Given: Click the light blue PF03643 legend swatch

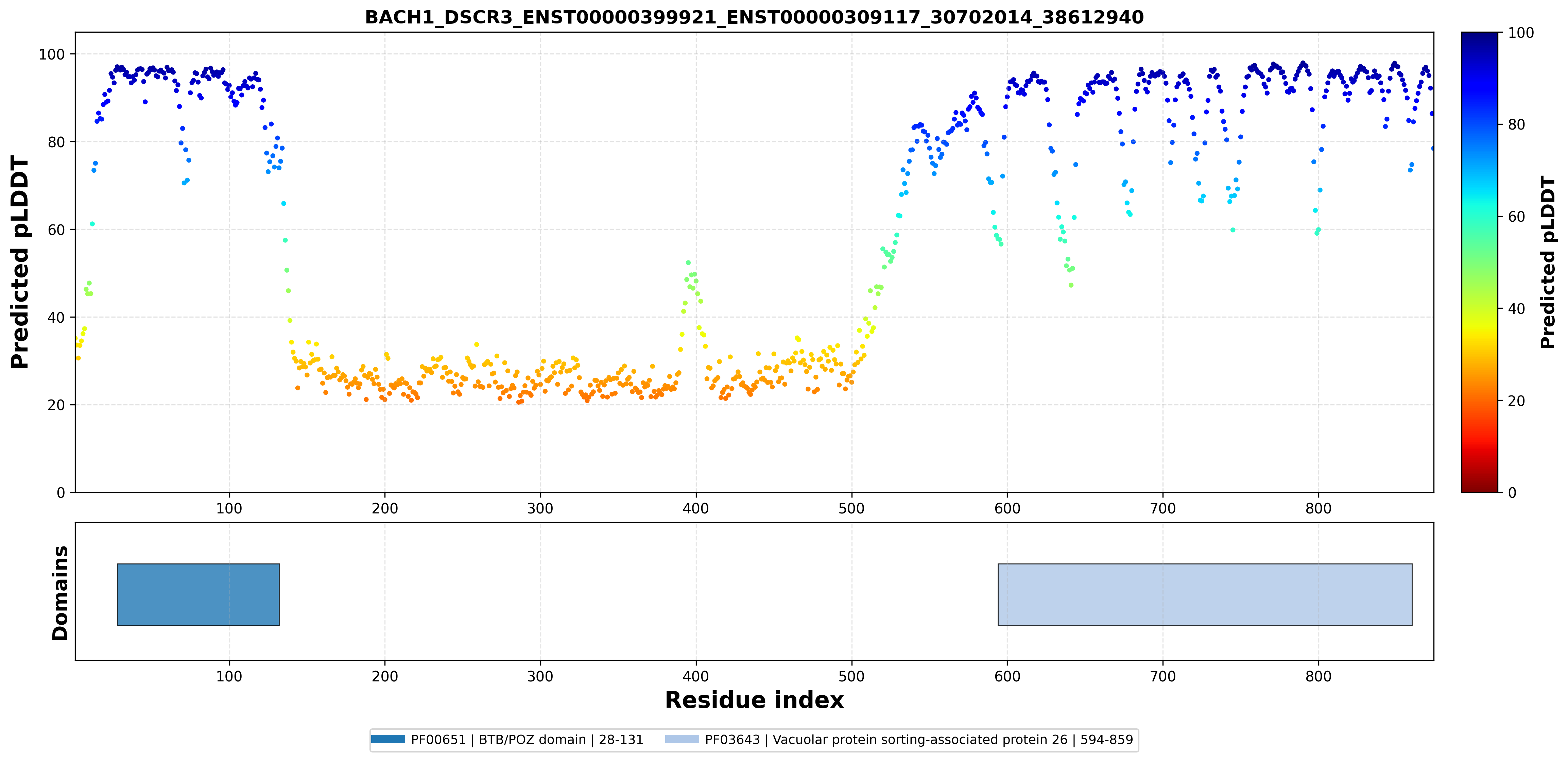Looking at the screenshot, I should point(682,739).
